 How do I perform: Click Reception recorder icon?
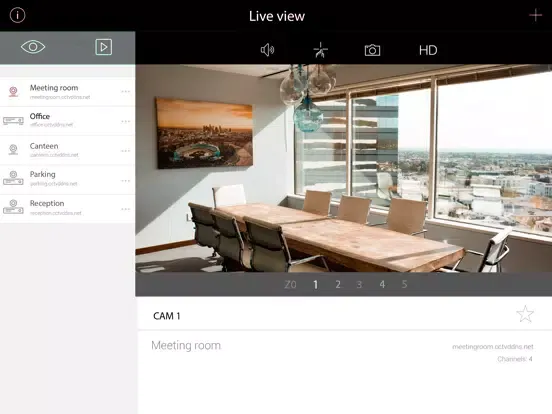click(13, 207)
